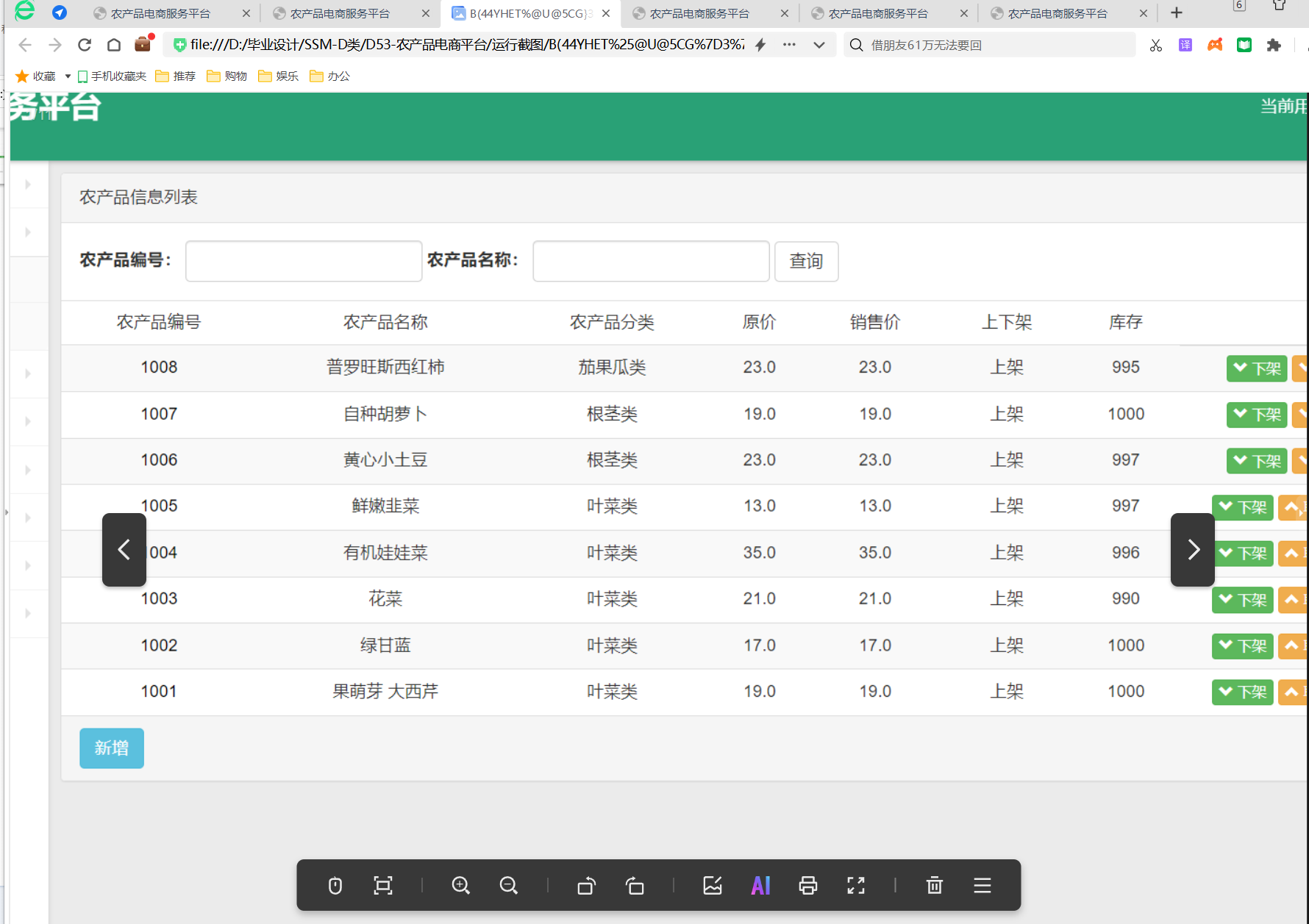The height and width of the screenshot is (924, 1309).
Task: Click the 茄果瓜类 category cell
Action: pyautogui.click(x=612, y=367)
